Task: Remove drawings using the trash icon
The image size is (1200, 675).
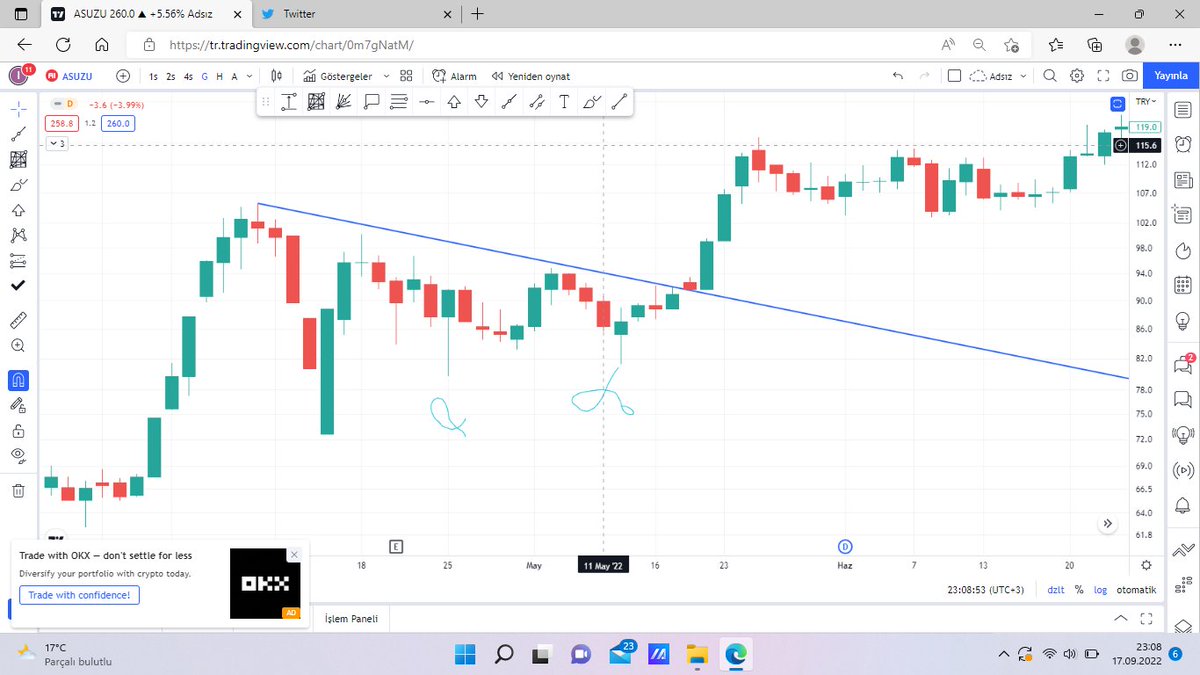Action: coord(18,491)
